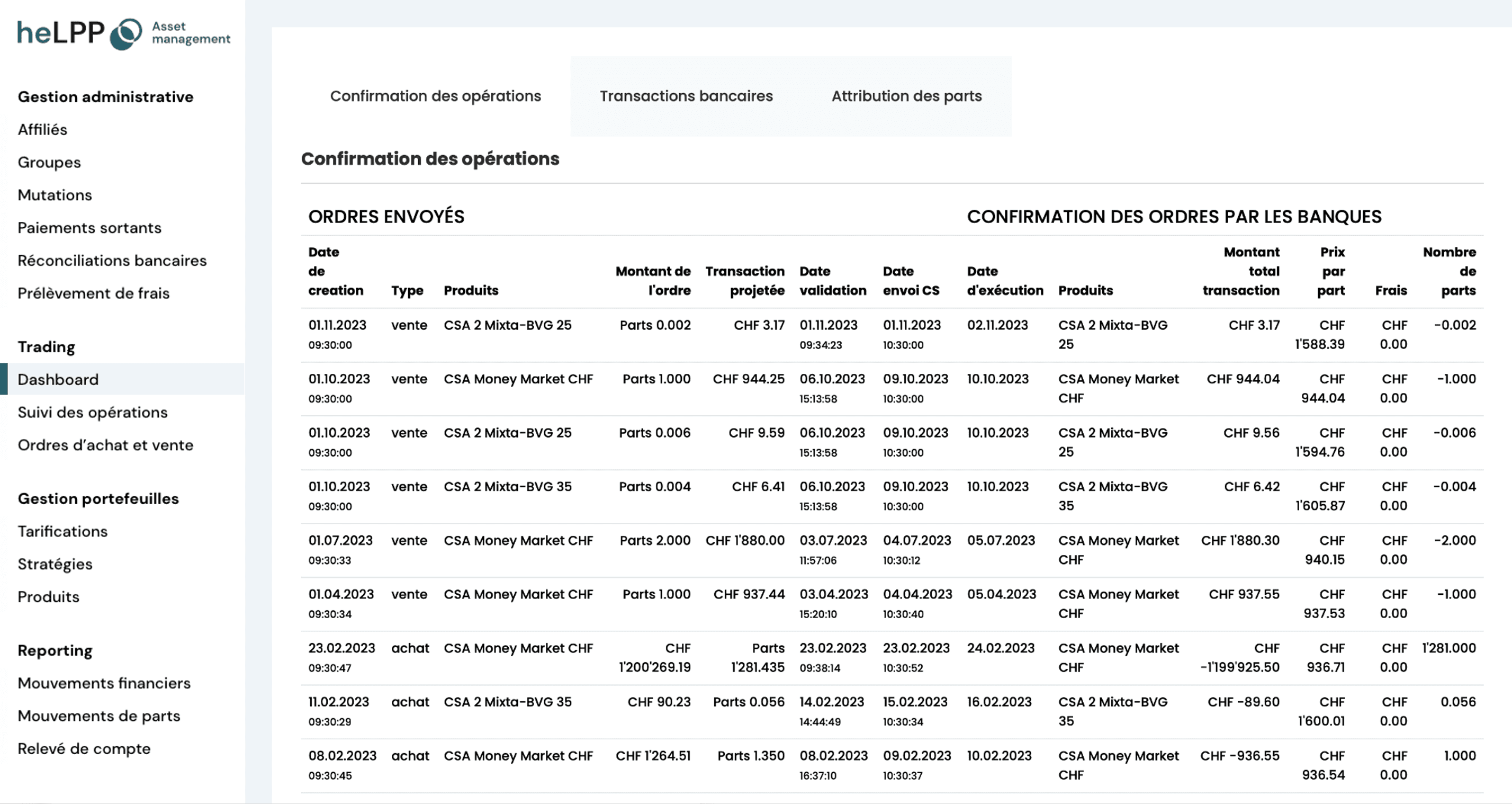Screen dimensions: 1512x804
Task: Select Prélèvement de frais
Action: [93, 293]
